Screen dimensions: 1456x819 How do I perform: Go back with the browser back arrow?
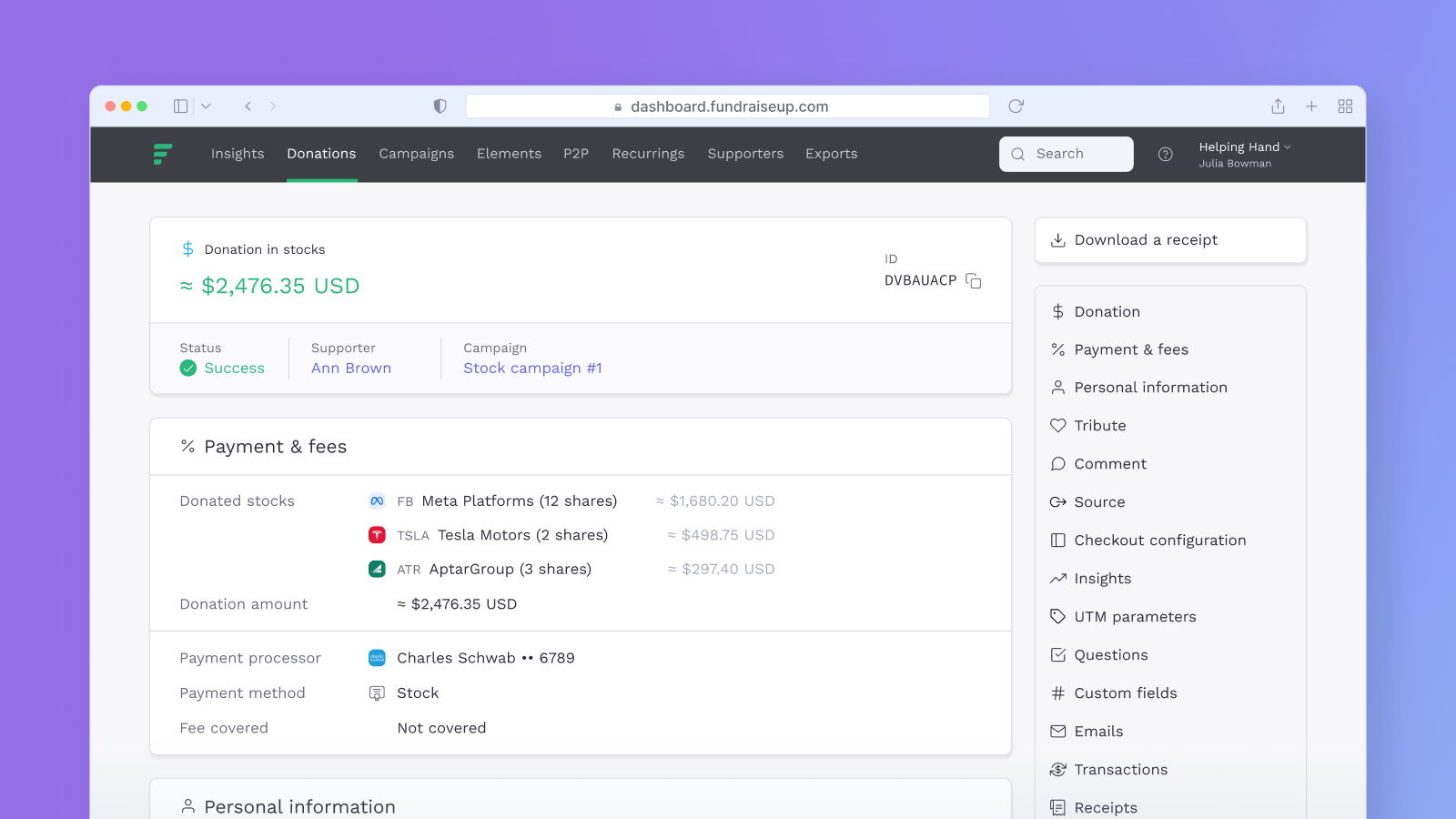click(248, 106)
